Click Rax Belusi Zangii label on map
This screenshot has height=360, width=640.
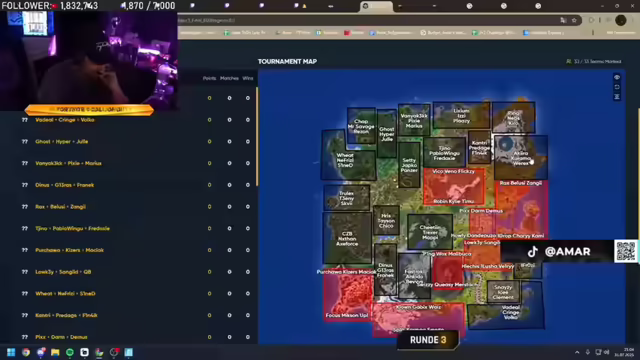521,183
